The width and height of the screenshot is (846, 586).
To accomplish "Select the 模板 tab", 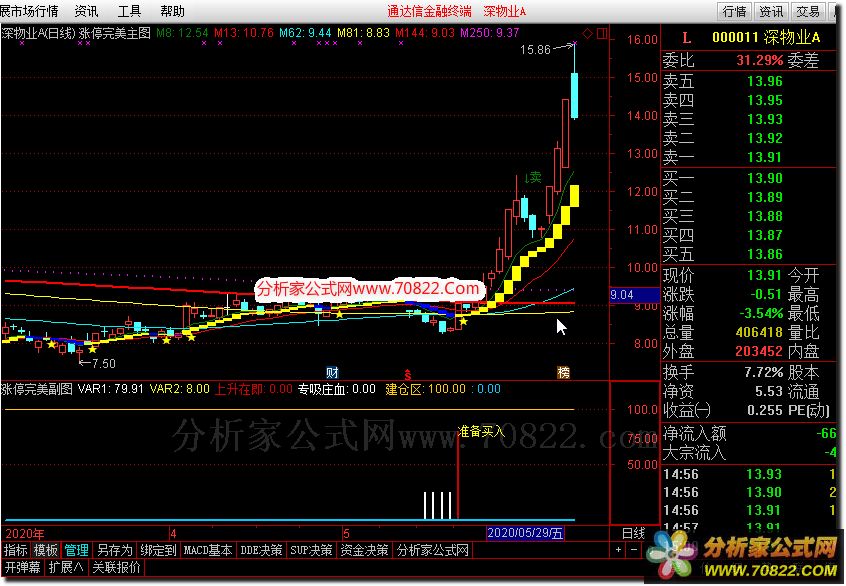I will (46, 550).
